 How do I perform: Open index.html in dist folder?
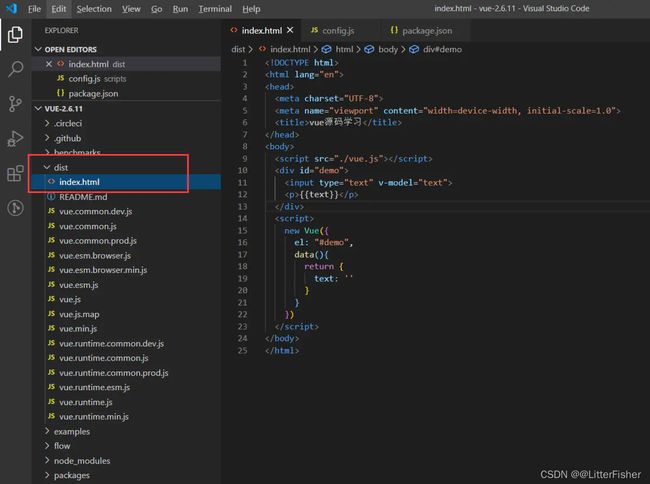coord(79,182)
